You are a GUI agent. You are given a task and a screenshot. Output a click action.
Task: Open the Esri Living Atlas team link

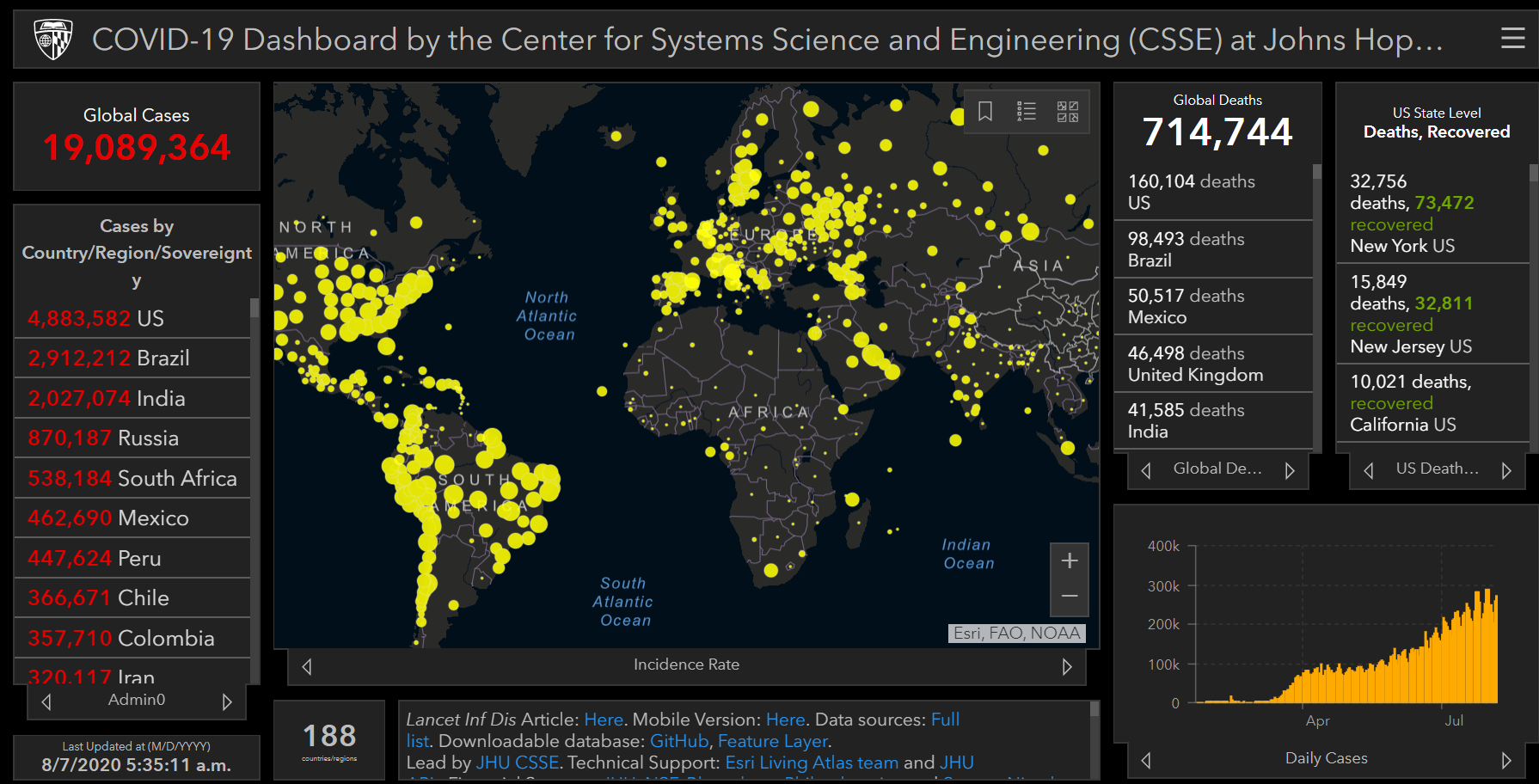tap(812, 763)
